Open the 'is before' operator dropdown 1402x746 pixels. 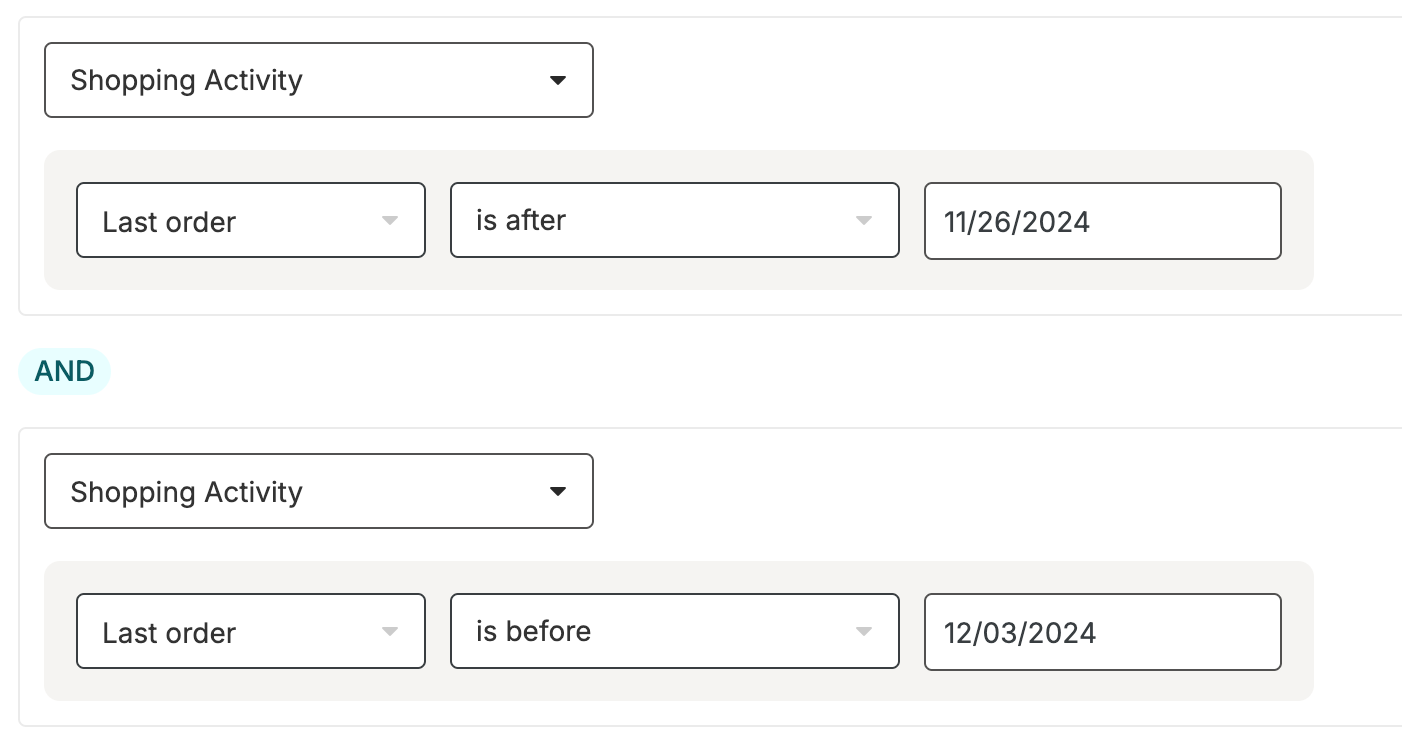click(x=675, y=632)
